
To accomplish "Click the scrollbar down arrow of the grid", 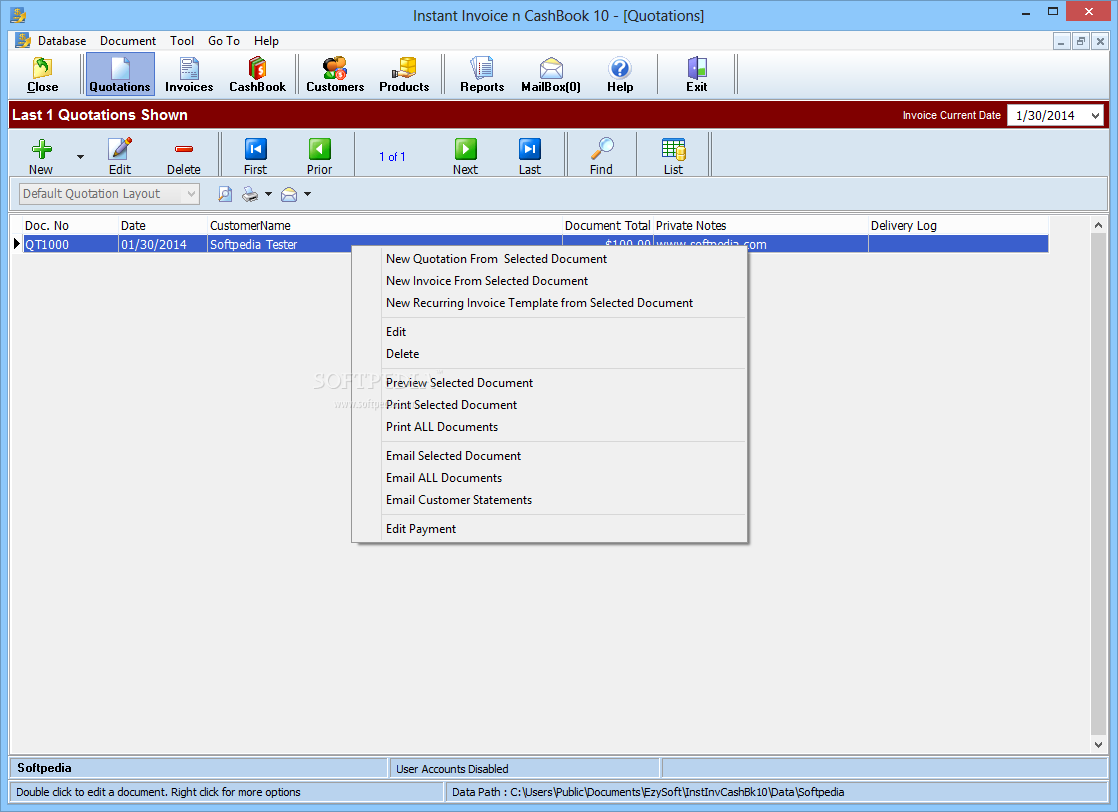I will coord(1098,744).
